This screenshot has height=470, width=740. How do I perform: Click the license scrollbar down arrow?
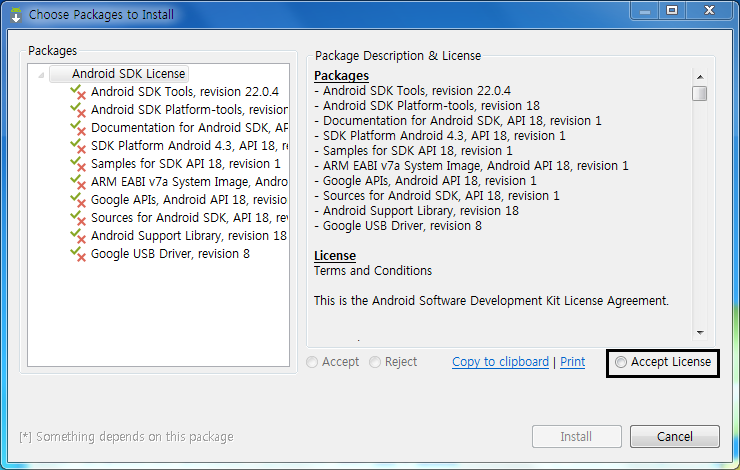(x=700, y=333)
